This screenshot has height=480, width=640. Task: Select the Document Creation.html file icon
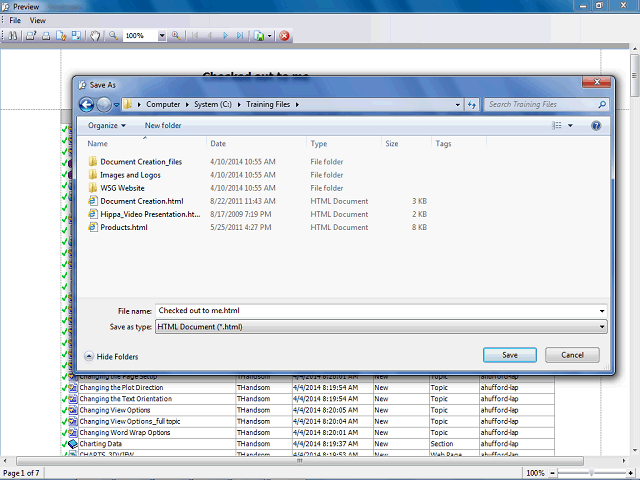(x=93, y=201)
